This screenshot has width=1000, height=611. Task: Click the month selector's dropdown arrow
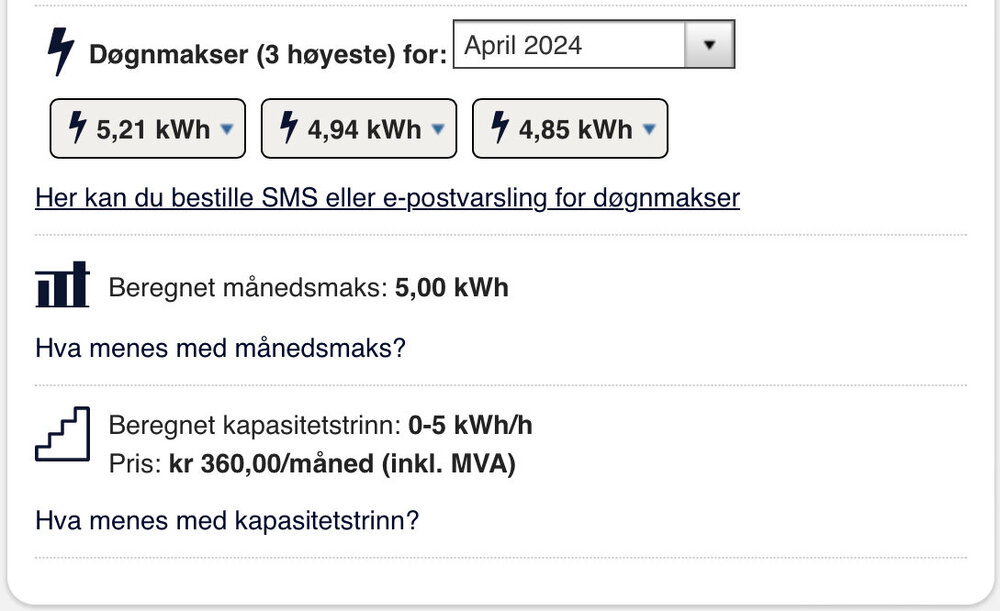tap(710, 46)
